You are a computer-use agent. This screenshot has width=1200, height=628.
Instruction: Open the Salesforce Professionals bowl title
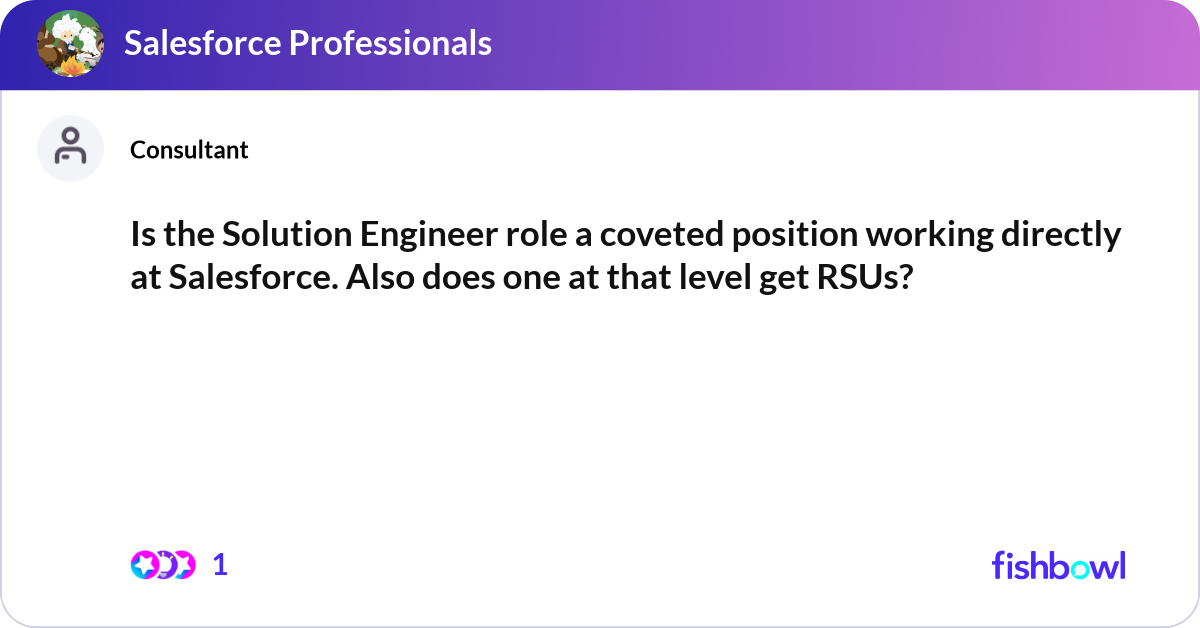pos(308,43)
